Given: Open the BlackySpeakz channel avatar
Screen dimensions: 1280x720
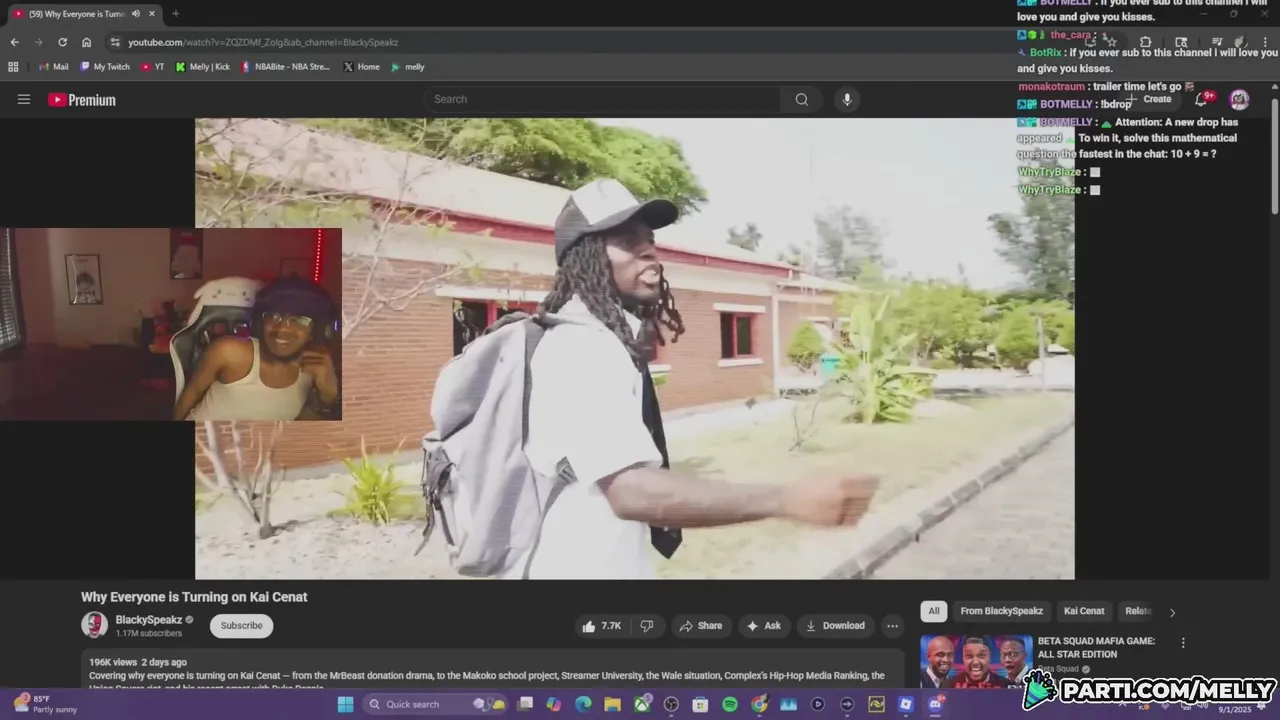Looking at the screenshot, I should tap(94, 625).
